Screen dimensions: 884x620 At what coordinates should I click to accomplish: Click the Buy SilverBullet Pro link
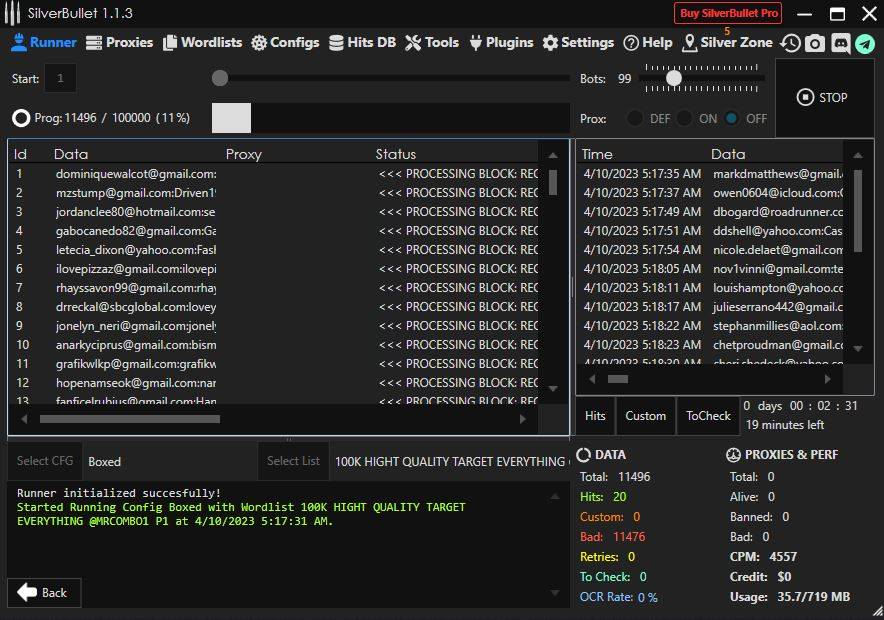click(x=729, y=13)
